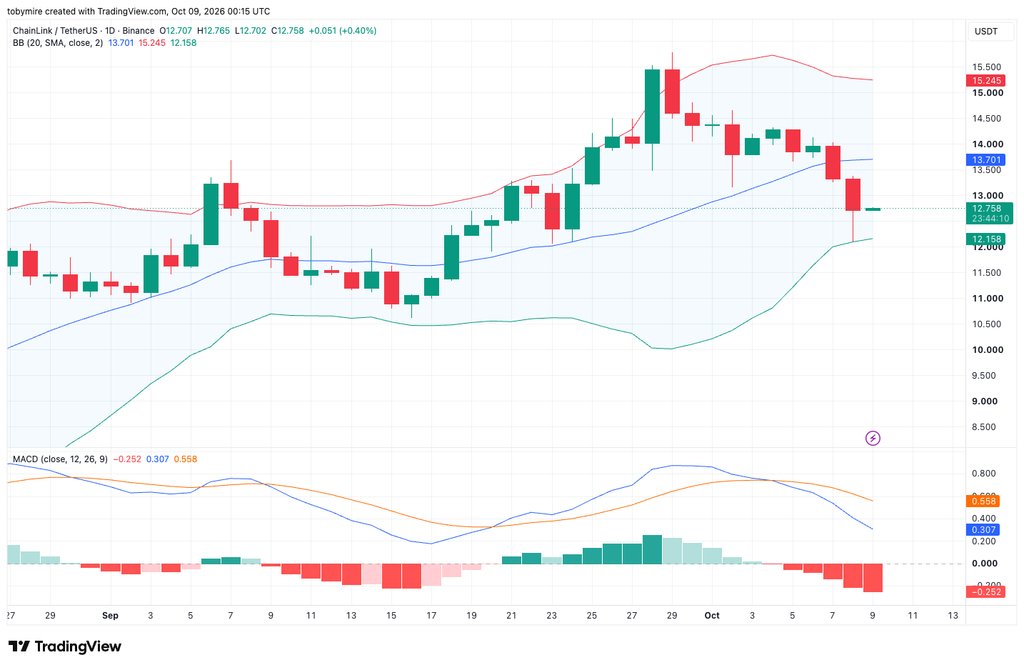Click the blue 13.701 value in the BB legend

tap(121, 43)
